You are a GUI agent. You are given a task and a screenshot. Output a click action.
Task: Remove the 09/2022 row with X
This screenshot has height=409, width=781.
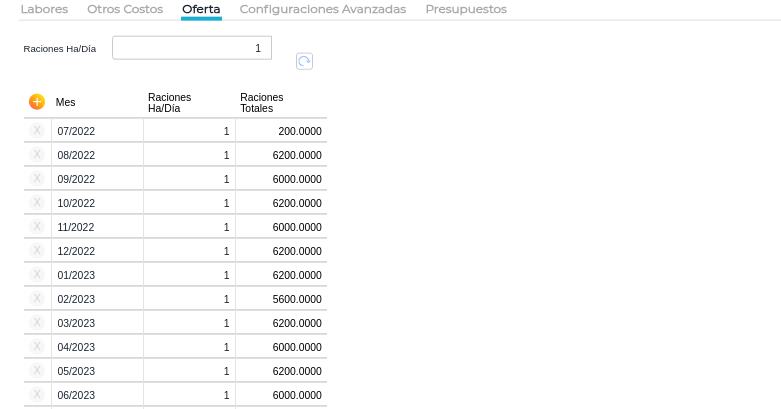click(x=37, y=178)
